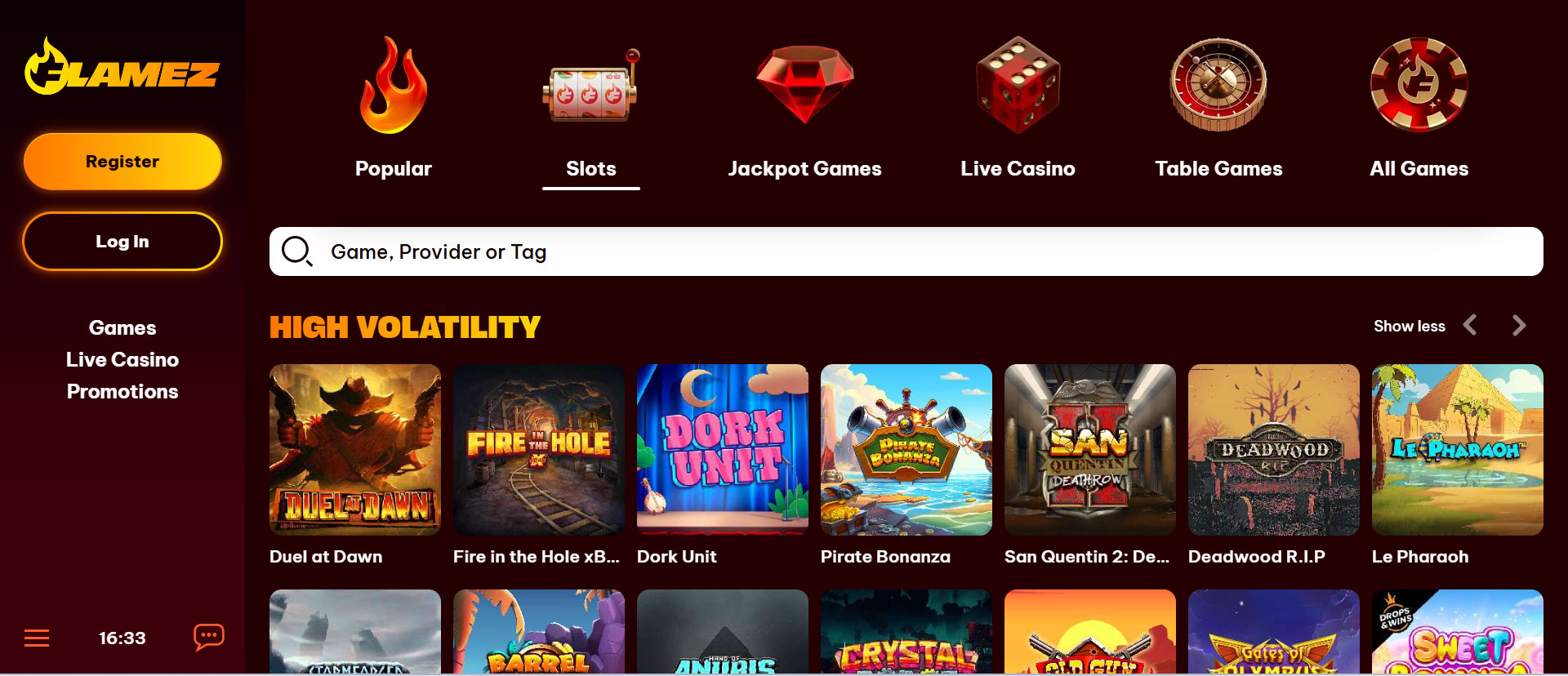Click the Popular flame icon
The image size is (1568, 676).
coord(394,85)
